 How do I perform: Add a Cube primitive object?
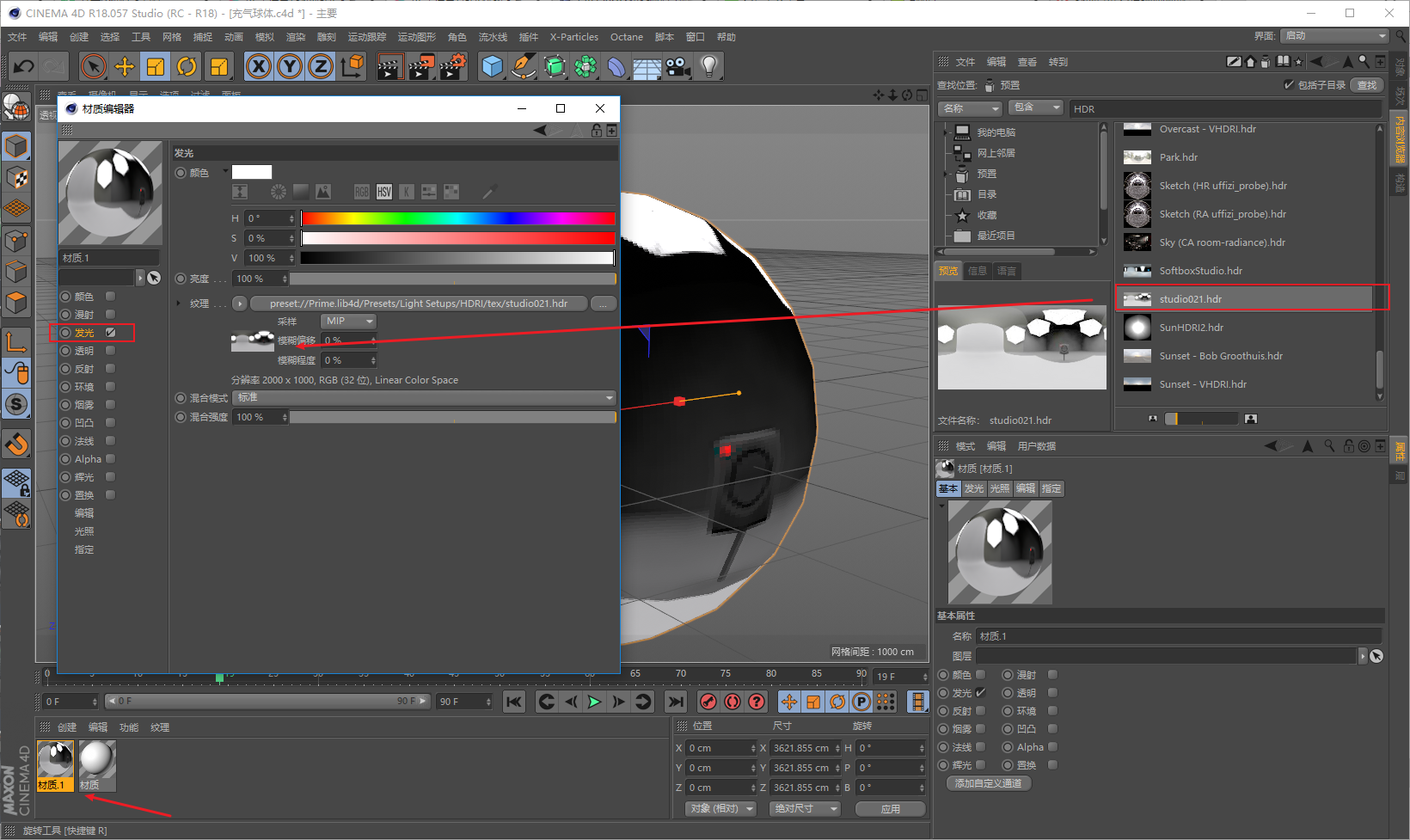(x=492, y=66)
